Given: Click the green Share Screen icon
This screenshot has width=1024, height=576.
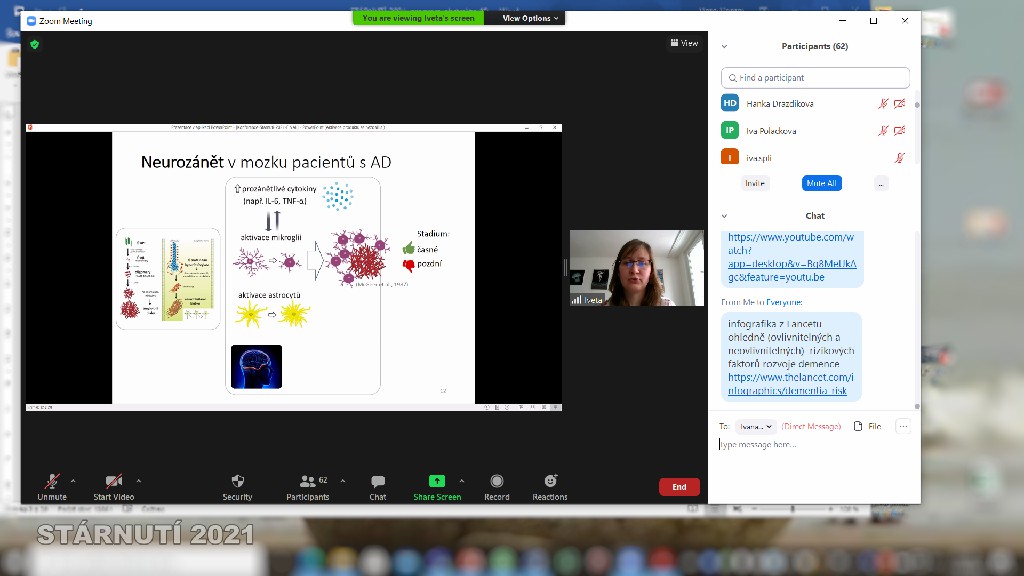Looking at the screenshot, I should pos(437,481).
